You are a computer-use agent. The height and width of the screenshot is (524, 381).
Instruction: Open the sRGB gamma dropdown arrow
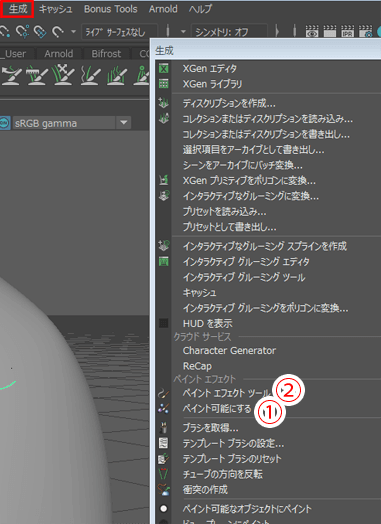pyautogui.click(x=123, y=123)
